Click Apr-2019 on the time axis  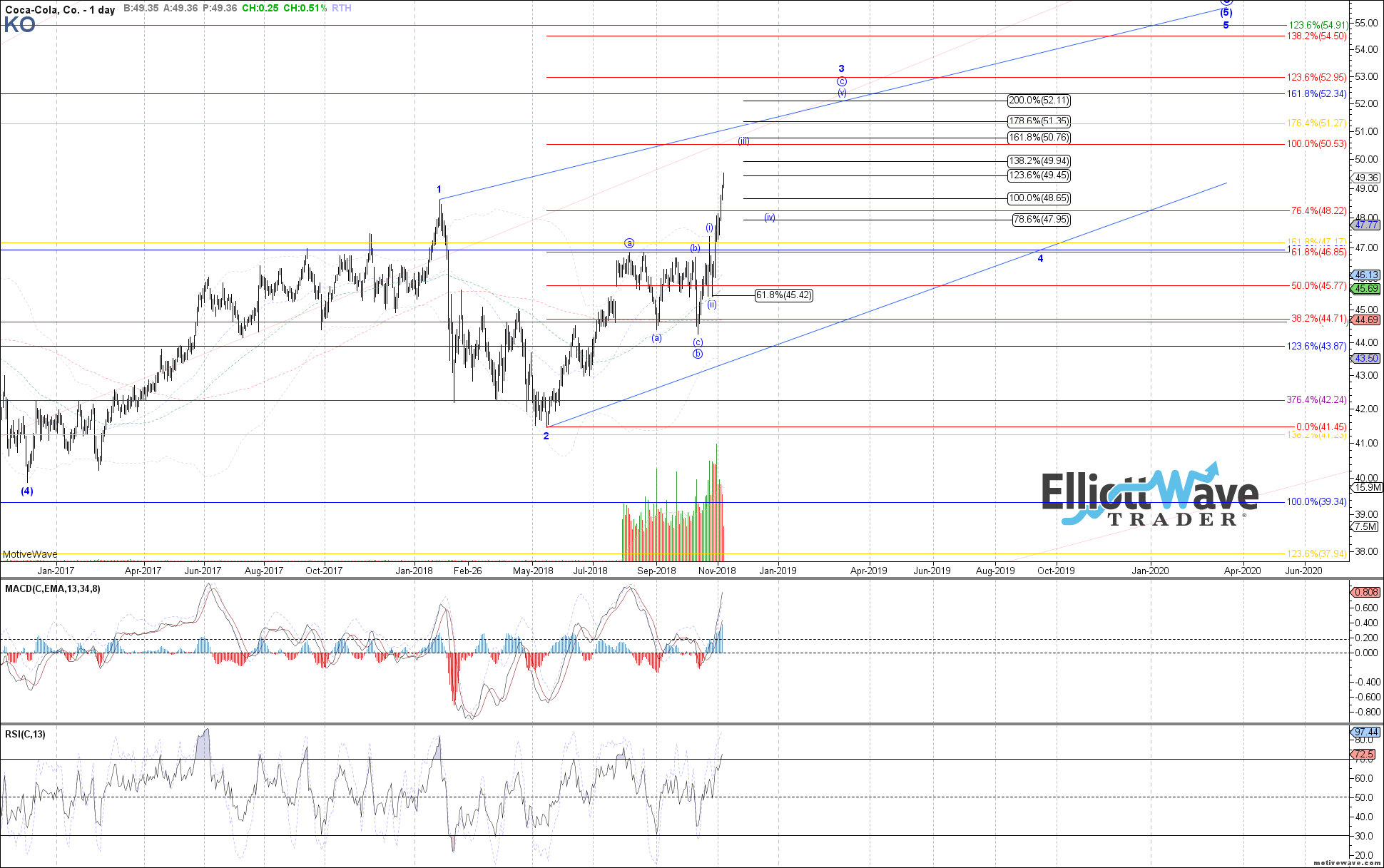(x=869, y=571)
